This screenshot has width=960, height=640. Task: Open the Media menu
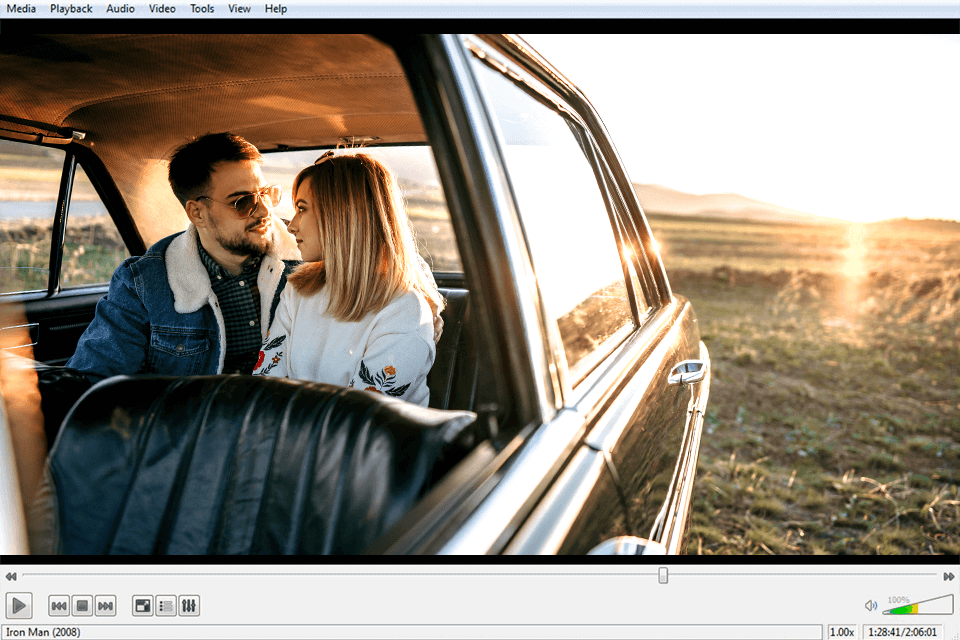[x=21, y=9]
